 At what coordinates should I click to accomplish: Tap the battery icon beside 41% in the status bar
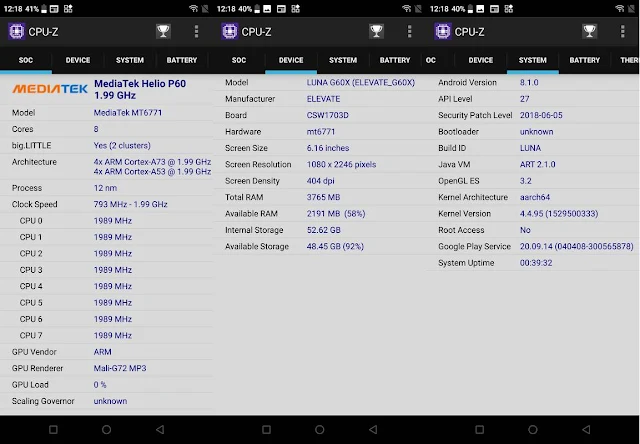[x=44, y=9]
